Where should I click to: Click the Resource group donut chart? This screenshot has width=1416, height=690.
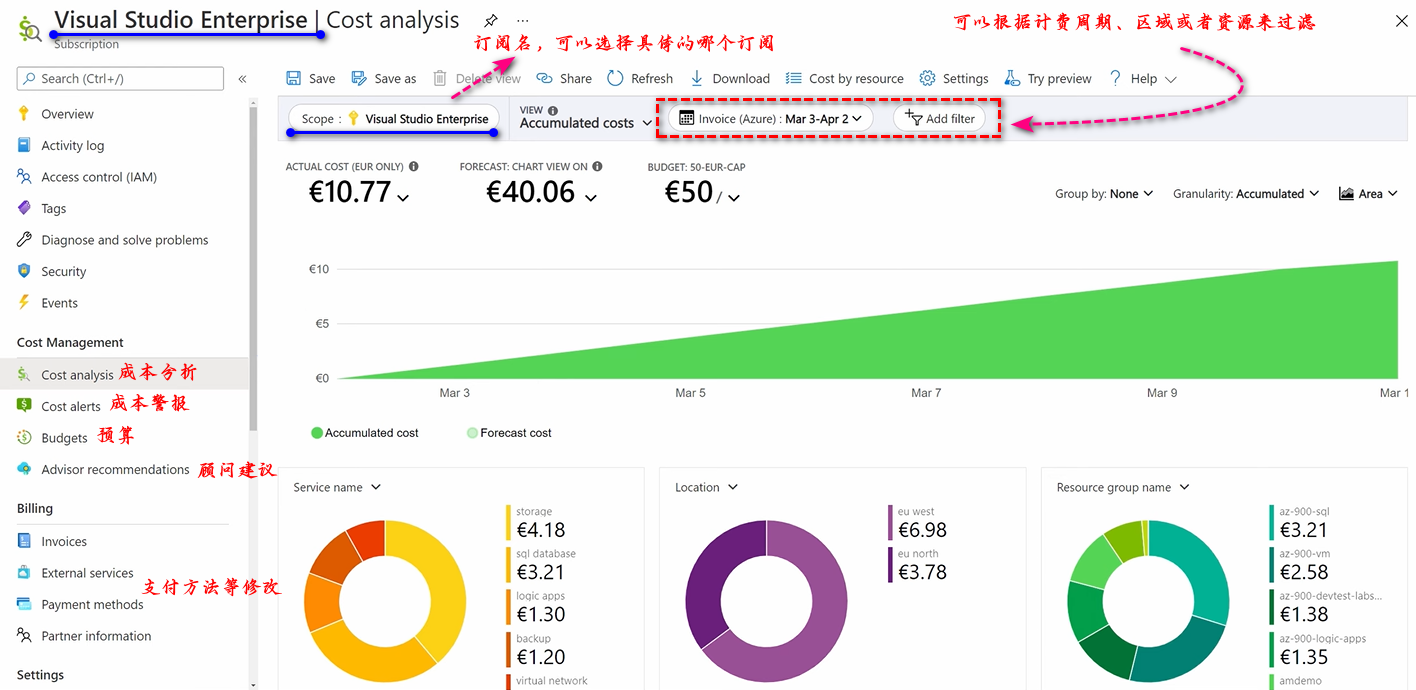1149,600
